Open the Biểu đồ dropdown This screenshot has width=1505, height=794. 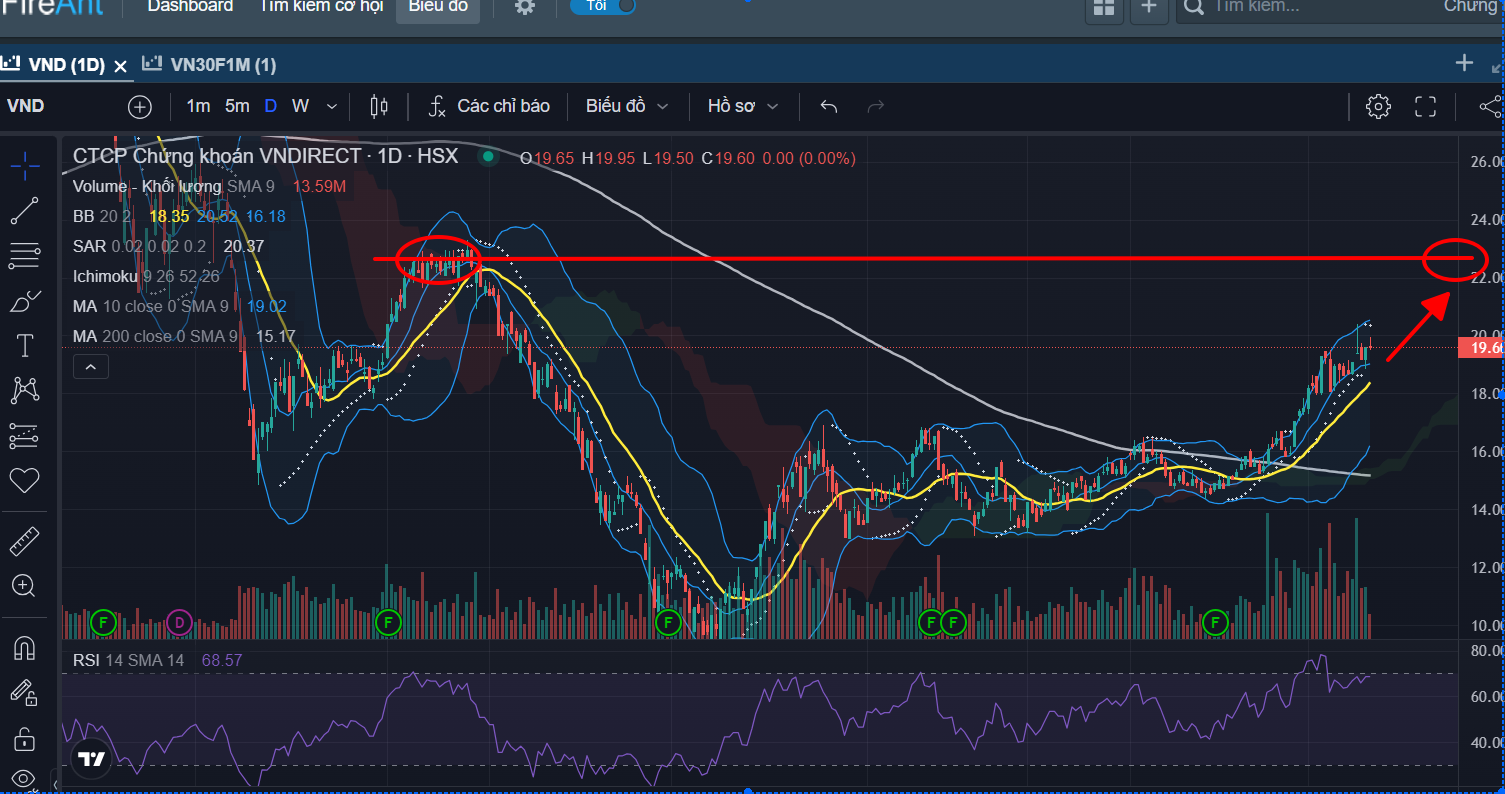pos(627,106)
